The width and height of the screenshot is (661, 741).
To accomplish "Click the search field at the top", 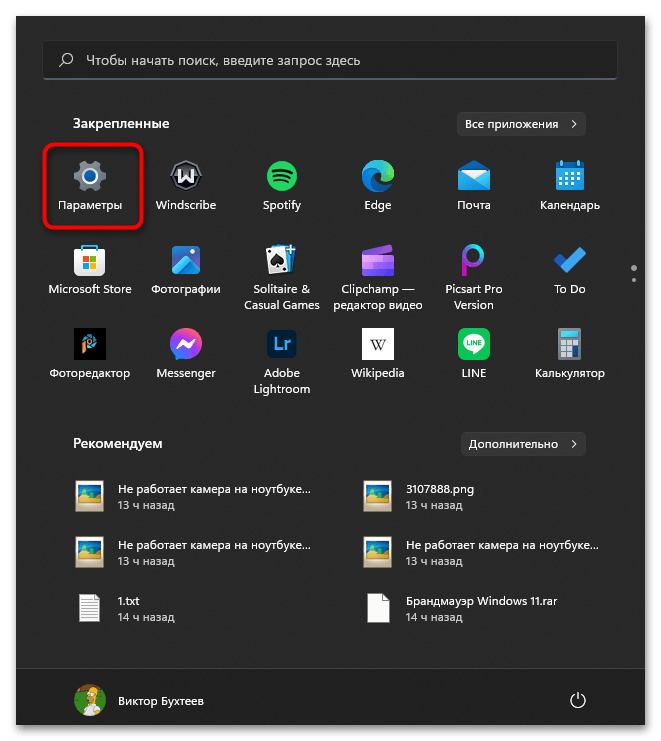I will coord(330,60).
